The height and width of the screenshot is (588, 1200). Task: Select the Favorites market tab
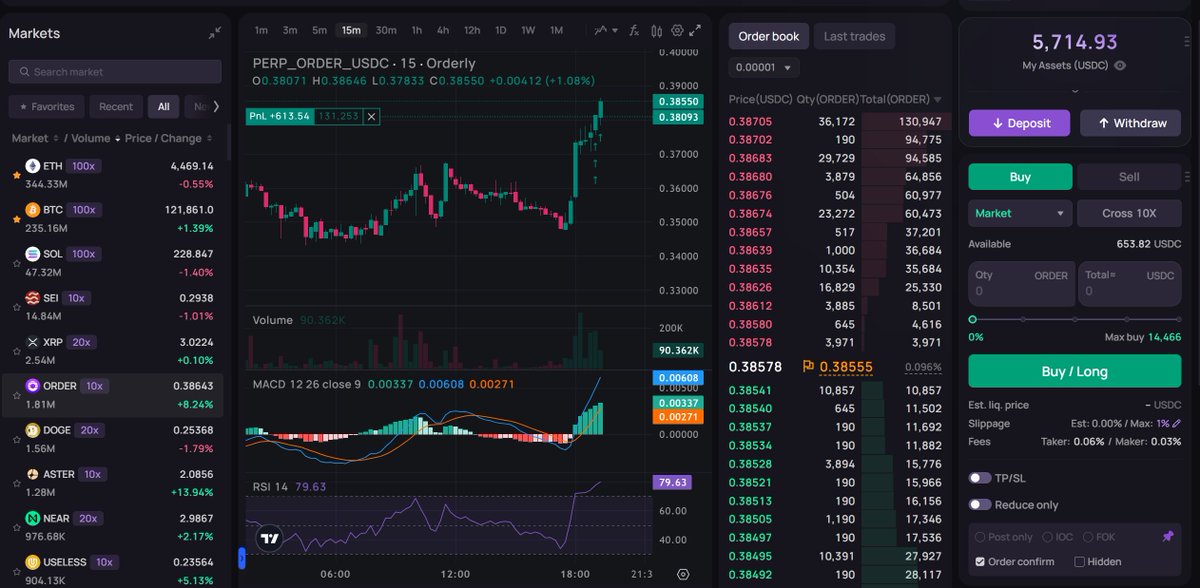pyautogui.click(x=47, y=106)
